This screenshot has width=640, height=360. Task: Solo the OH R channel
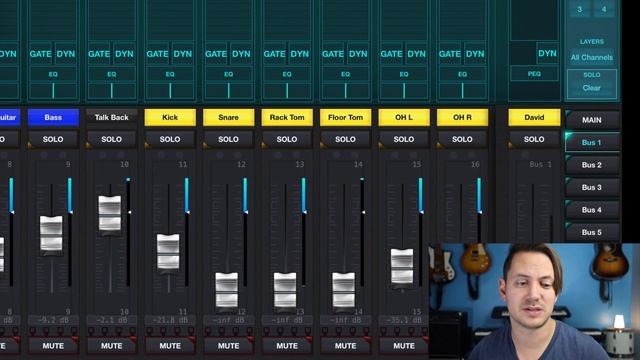click(462, 139)
